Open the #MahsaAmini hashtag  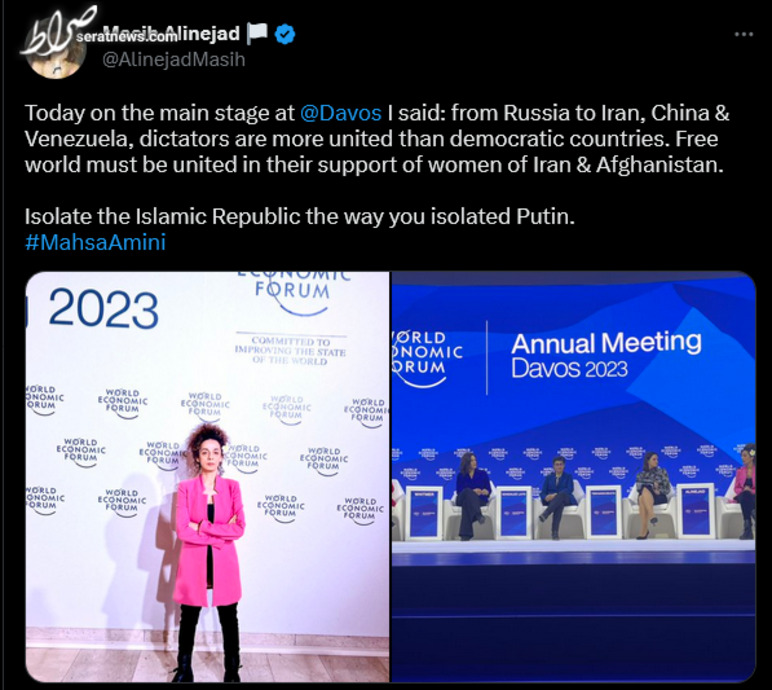point(95,242)
